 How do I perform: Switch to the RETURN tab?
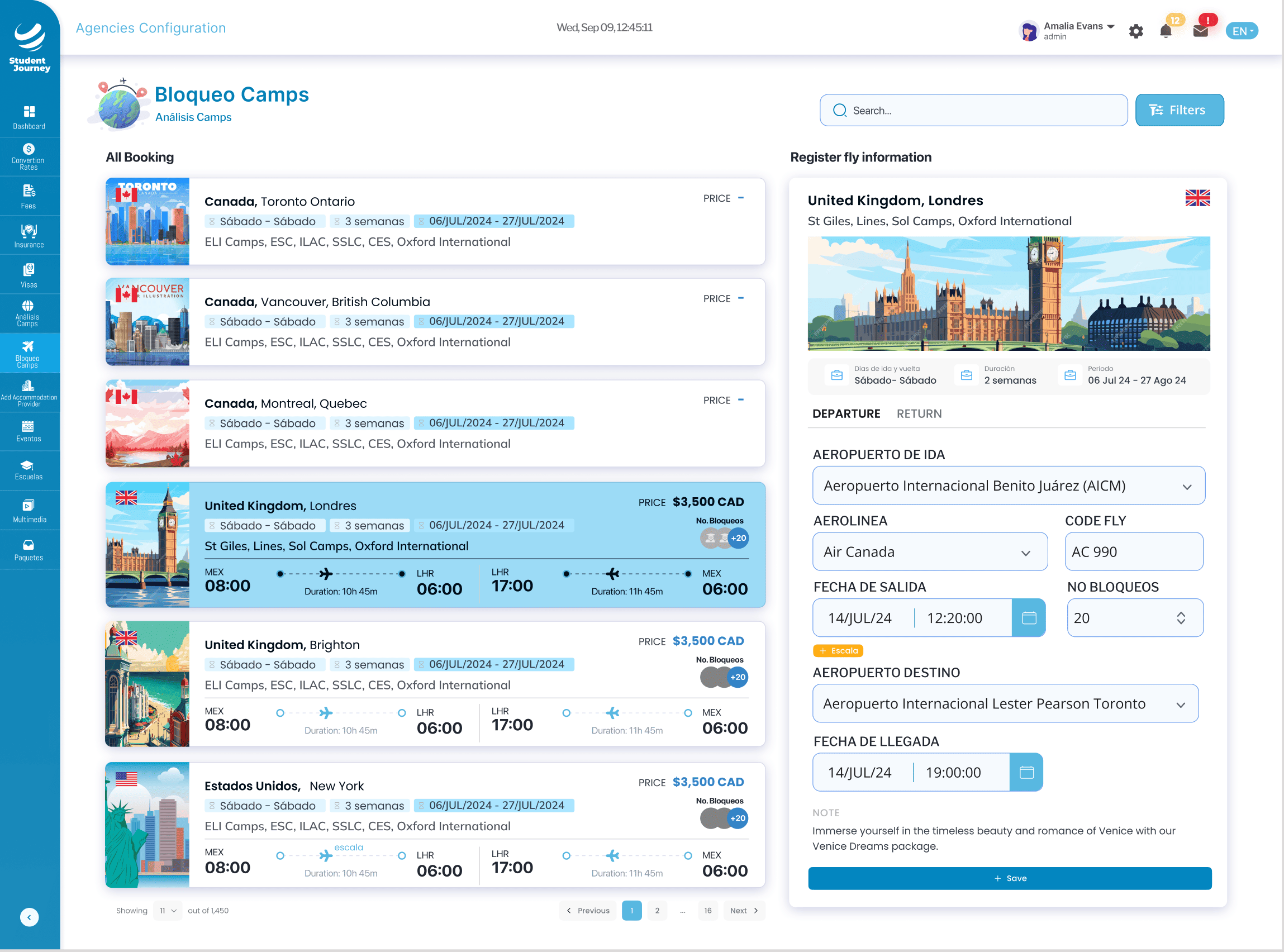coord(919,414)
